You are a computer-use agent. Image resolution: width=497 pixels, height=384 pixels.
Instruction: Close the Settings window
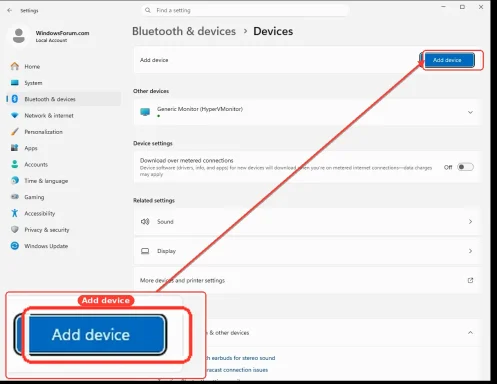(481, 7)
